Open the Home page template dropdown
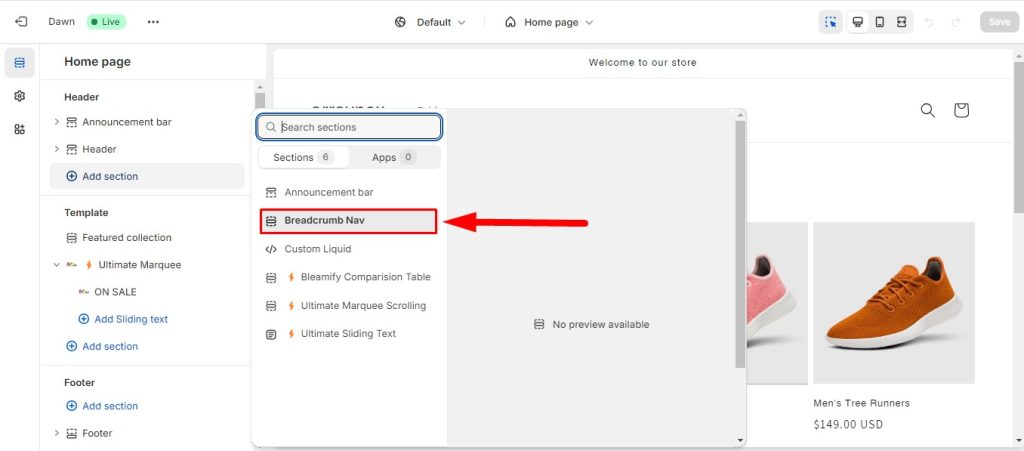Viewport: 1024px width, 451px height. click(549, 22)
